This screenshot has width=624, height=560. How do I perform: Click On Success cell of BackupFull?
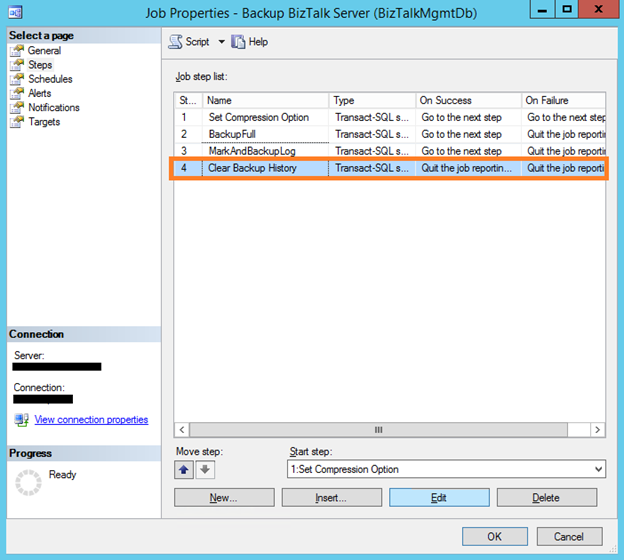point(468,134)
